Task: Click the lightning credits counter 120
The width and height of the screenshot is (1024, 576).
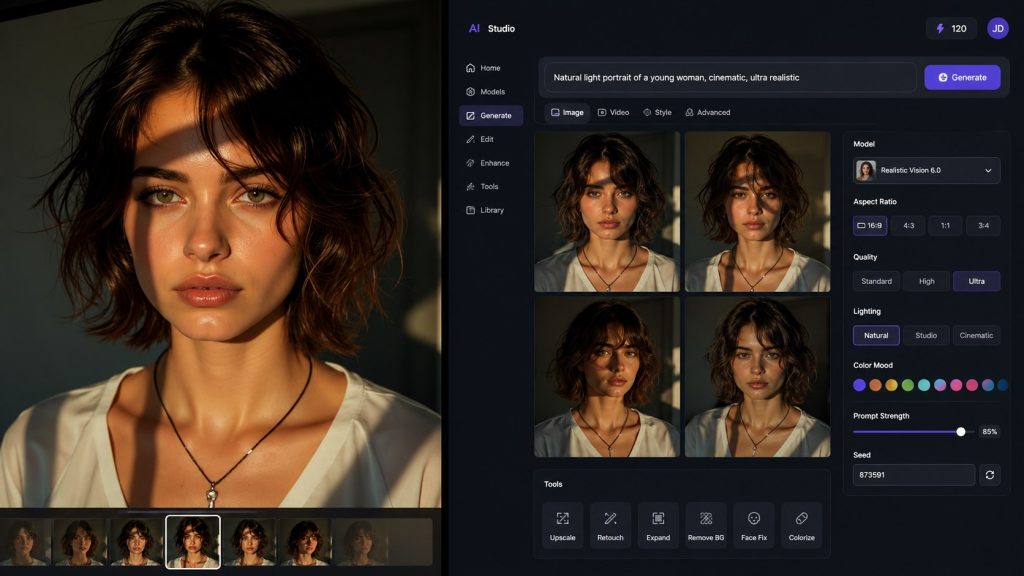Action: [951, 29]
